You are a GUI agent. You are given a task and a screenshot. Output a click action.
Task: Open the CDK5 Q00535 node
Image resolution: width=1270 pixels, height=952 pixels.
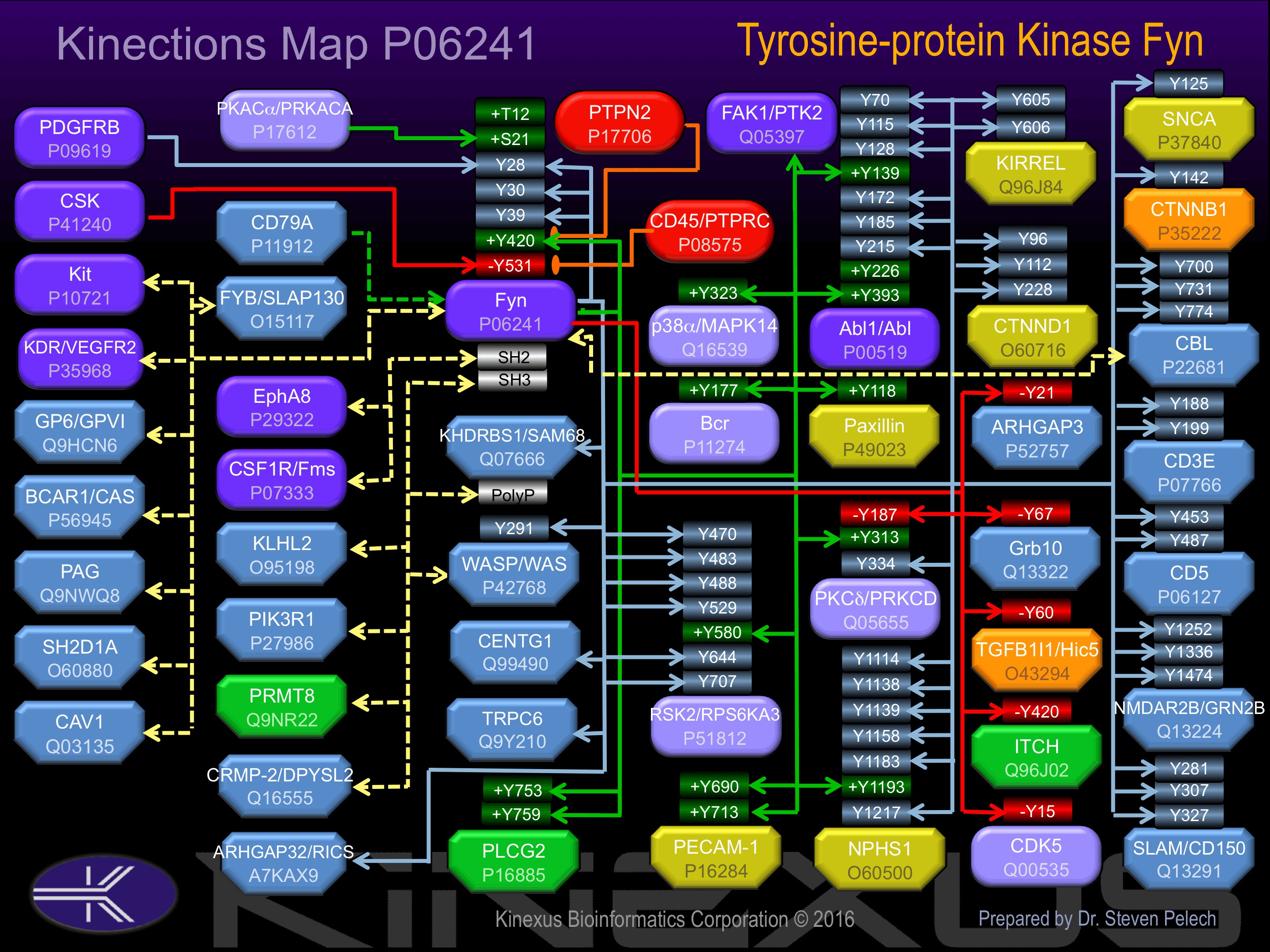[1036, 857]
